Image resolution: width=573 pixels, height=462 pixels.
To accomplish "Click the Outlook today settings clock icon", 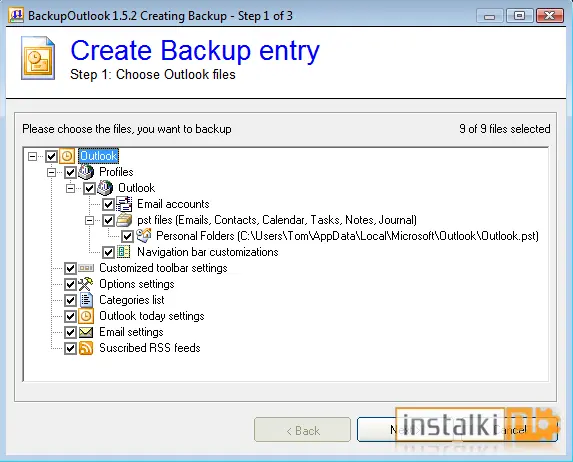I will pyautogui.click(x=86, y=316).
